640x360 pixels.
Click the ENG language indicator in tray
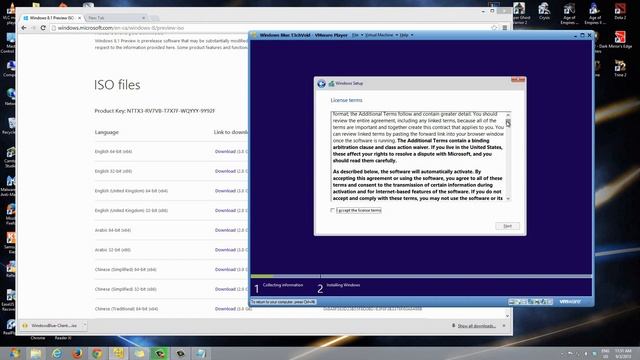pos(605,353)
